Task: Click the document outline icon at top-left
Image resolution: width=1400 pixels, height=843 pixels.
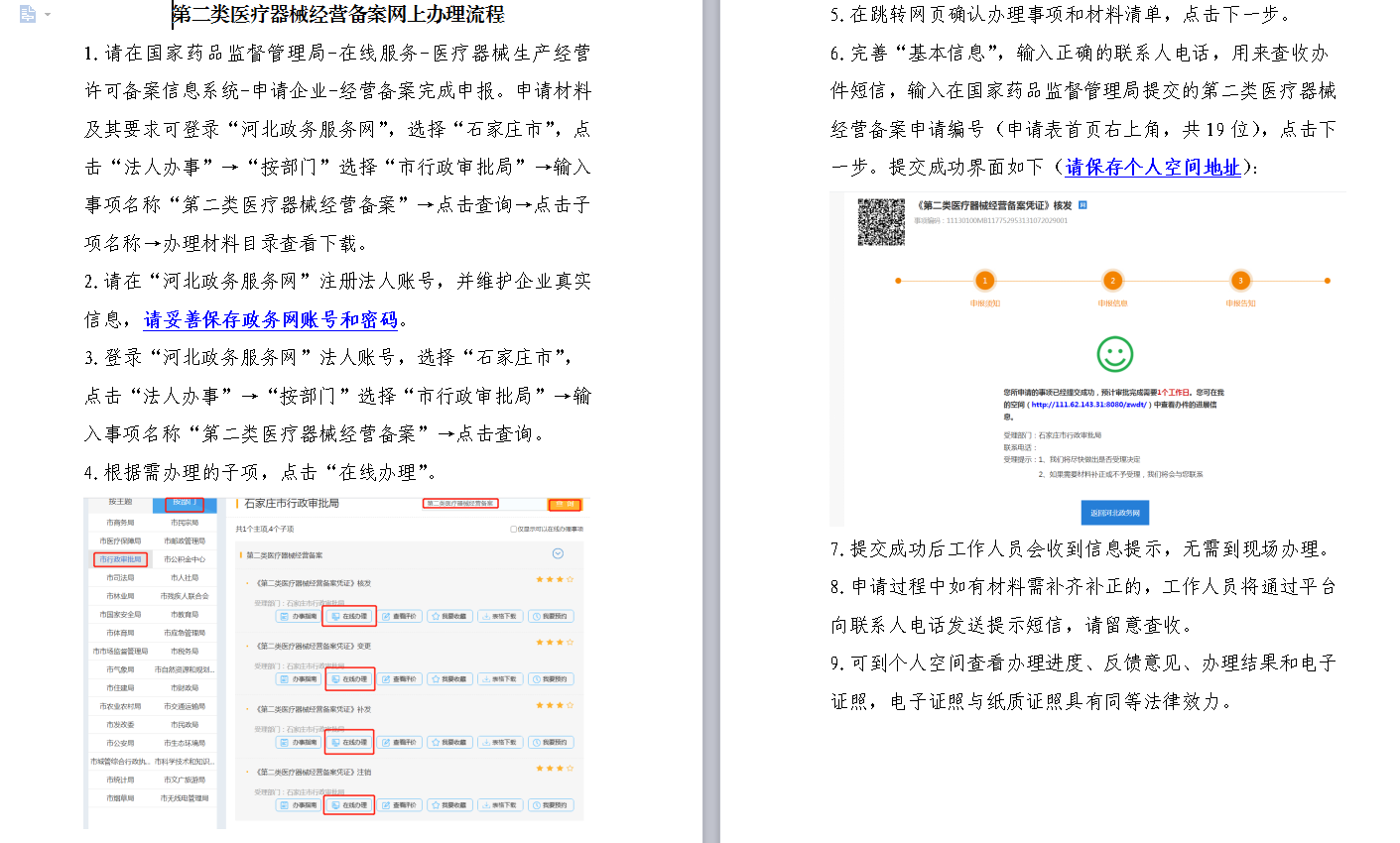Action: click(x=27, y=14)
